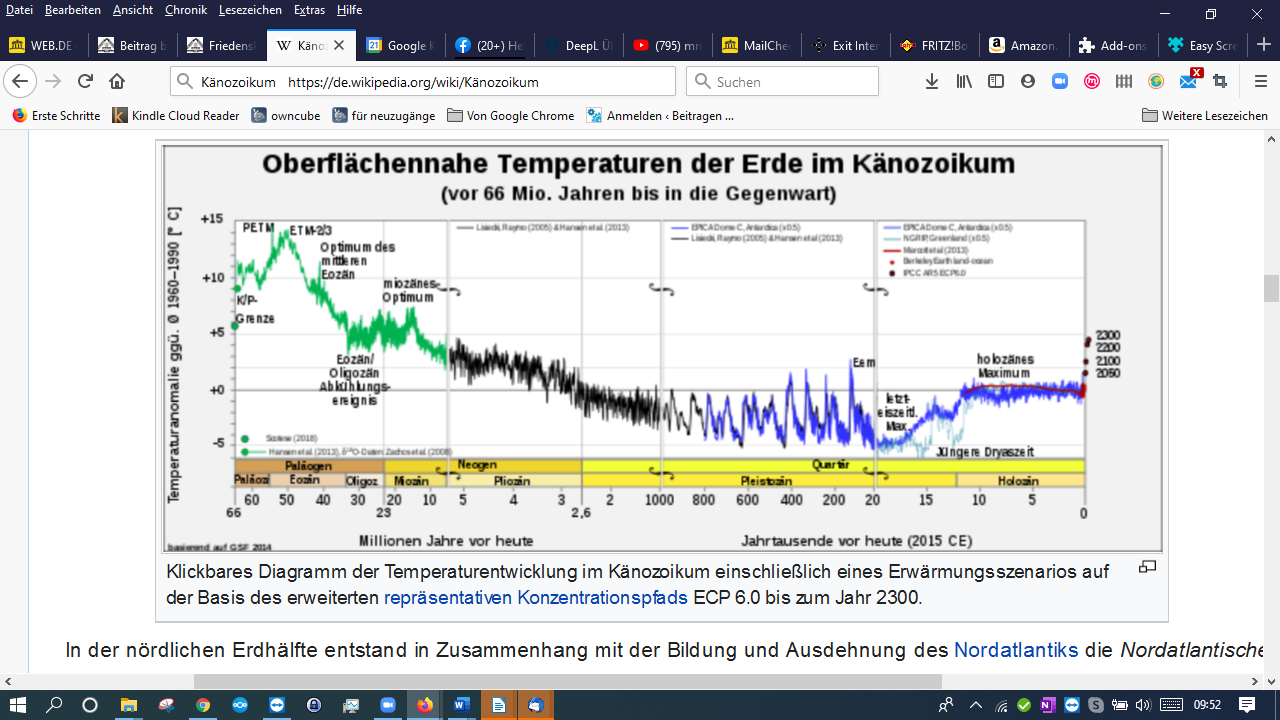Open the Extras menu
1280x720 pixels.
point(310,9)
